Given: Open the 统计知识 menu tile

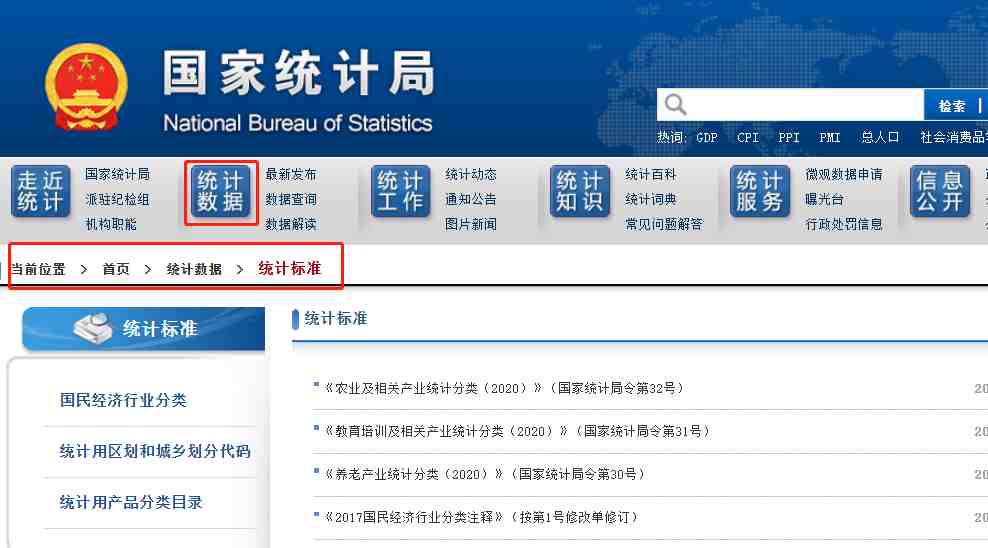Looking at the screenshot, I should coord(580,191).
